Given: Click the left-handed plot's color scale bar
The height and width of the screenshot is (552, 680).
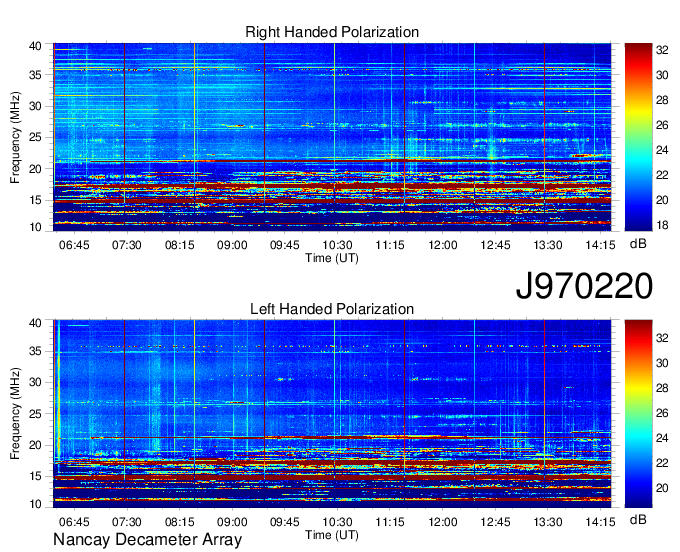Looking at the screenshot, I should click(x=638, y=414).
